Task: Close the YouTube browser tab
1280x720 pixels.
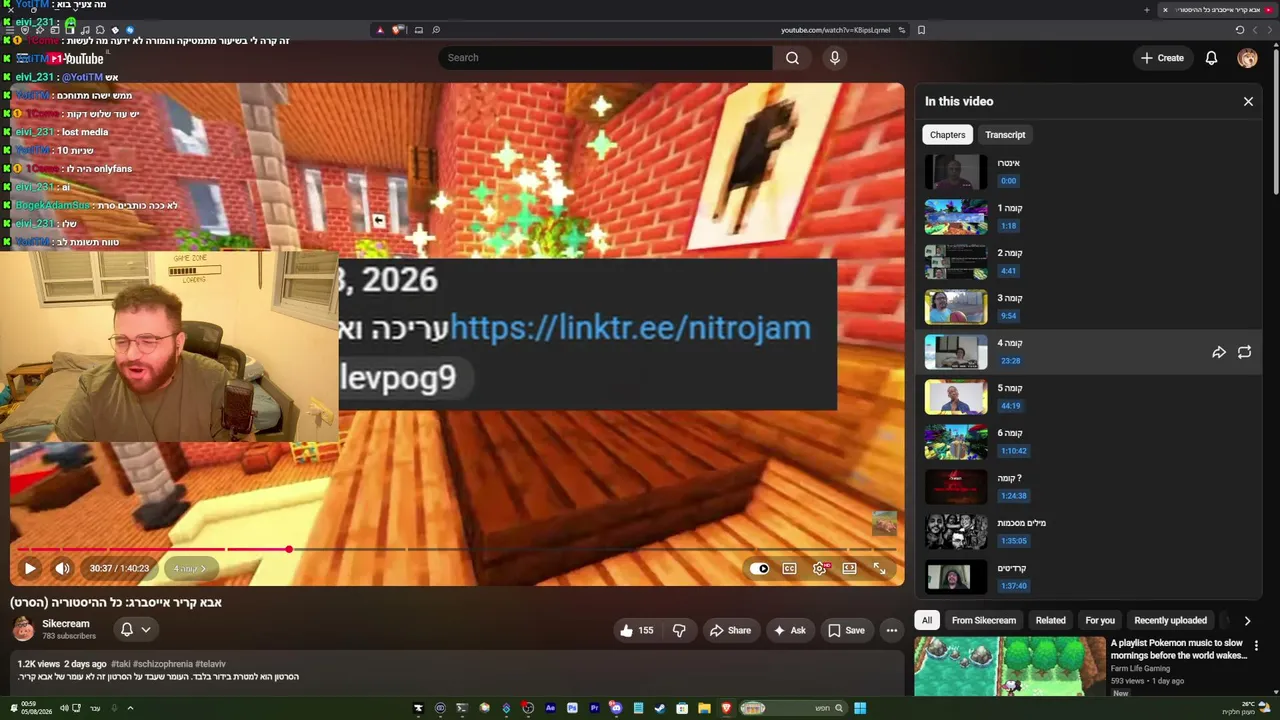Action: pyautogui.click(x=1165, y=10)
